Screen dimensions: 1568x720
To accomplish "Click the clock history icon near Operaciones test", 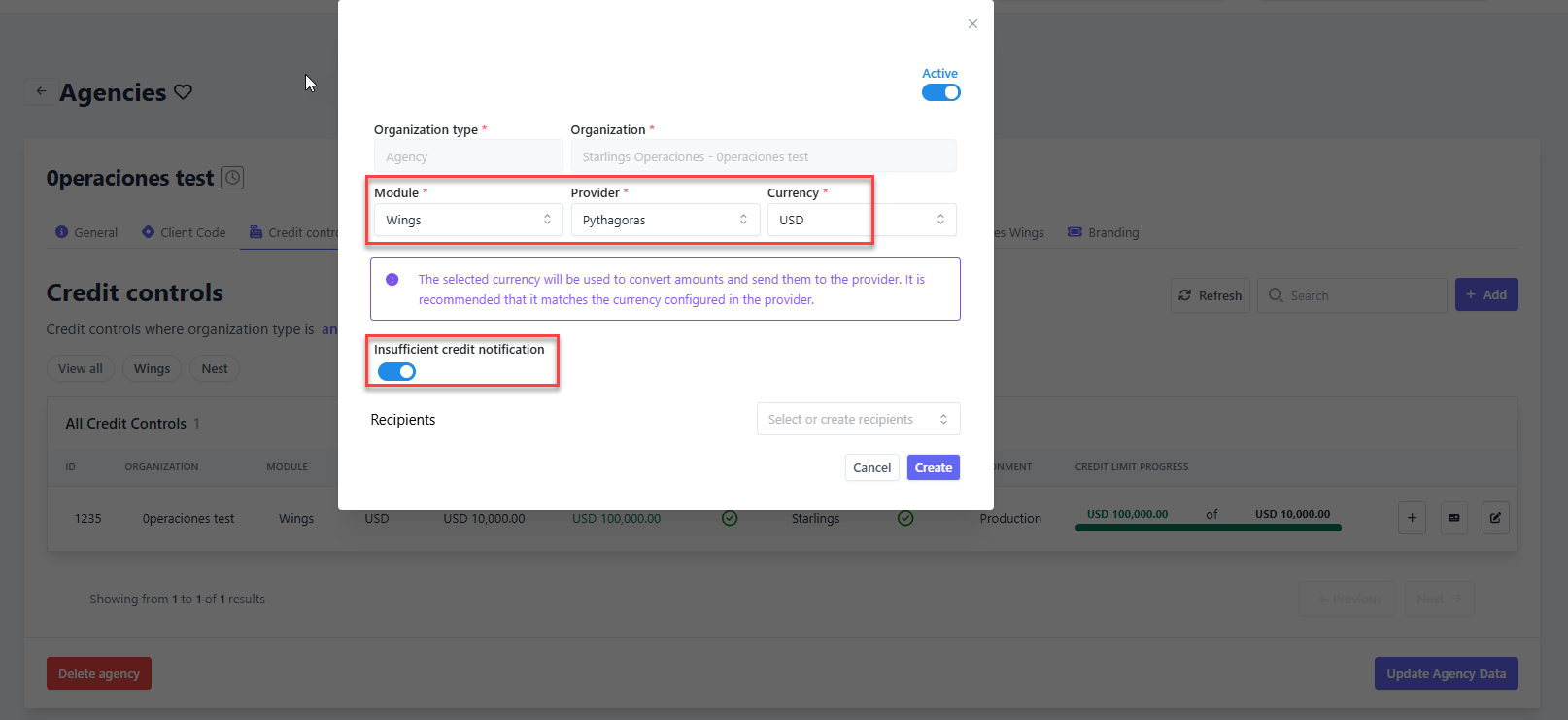I will click(232, 178).
